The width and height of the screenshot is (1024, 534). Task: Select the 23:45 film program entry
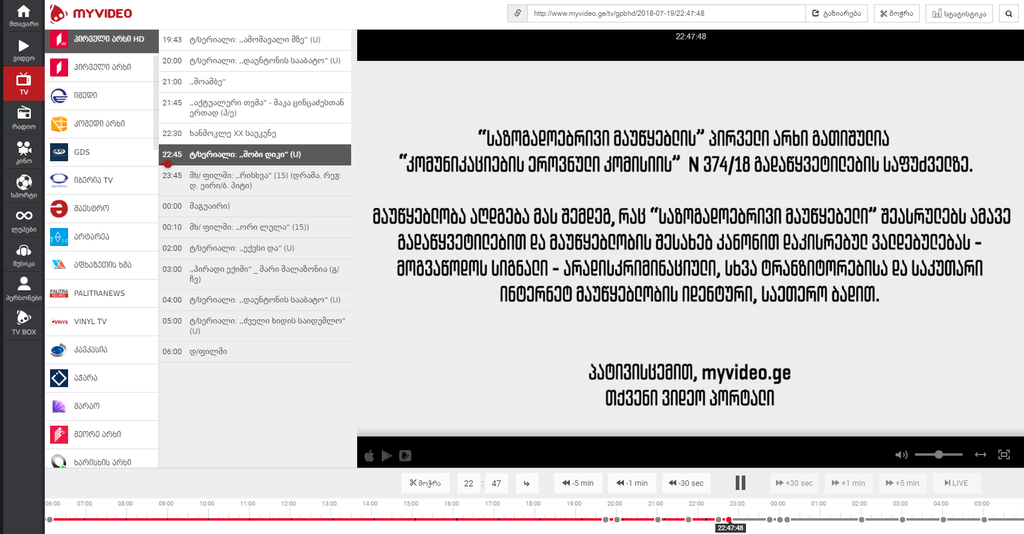[x=255, y=180]
